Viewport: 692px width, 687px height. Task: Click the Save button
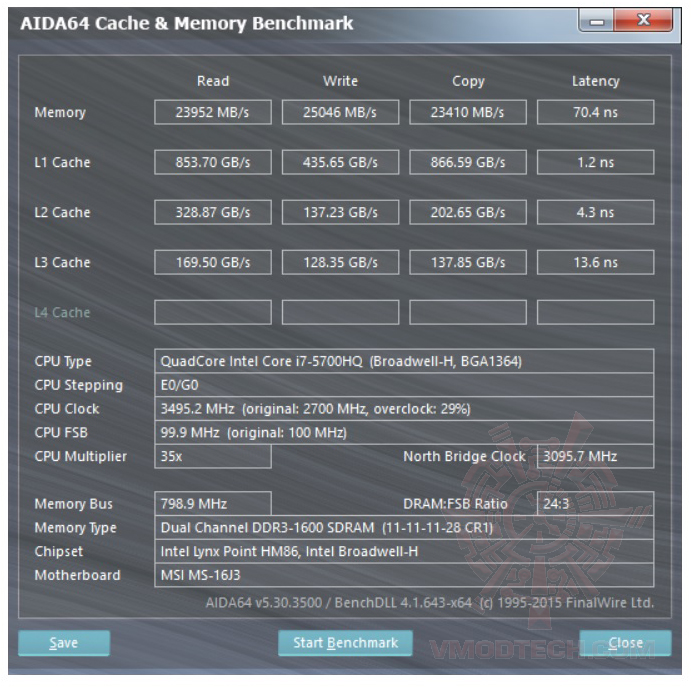(64, 643)
